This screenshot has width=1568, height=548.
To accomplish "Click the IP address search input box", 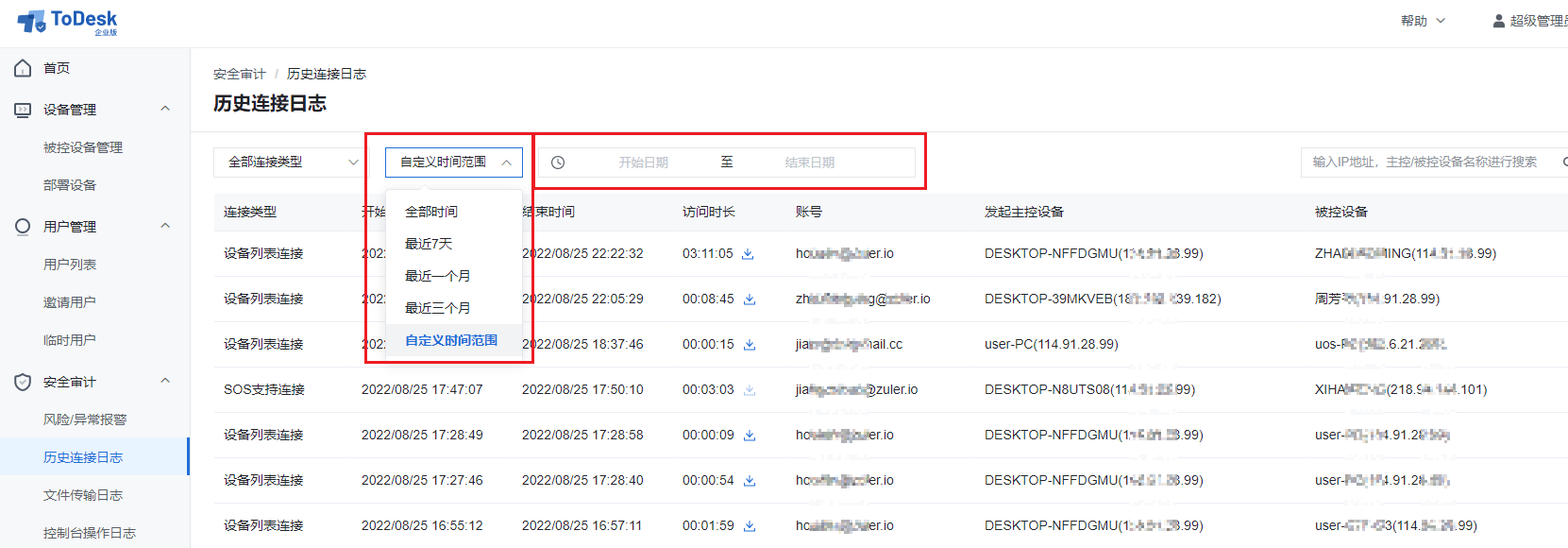I will tap(1424, 163).
